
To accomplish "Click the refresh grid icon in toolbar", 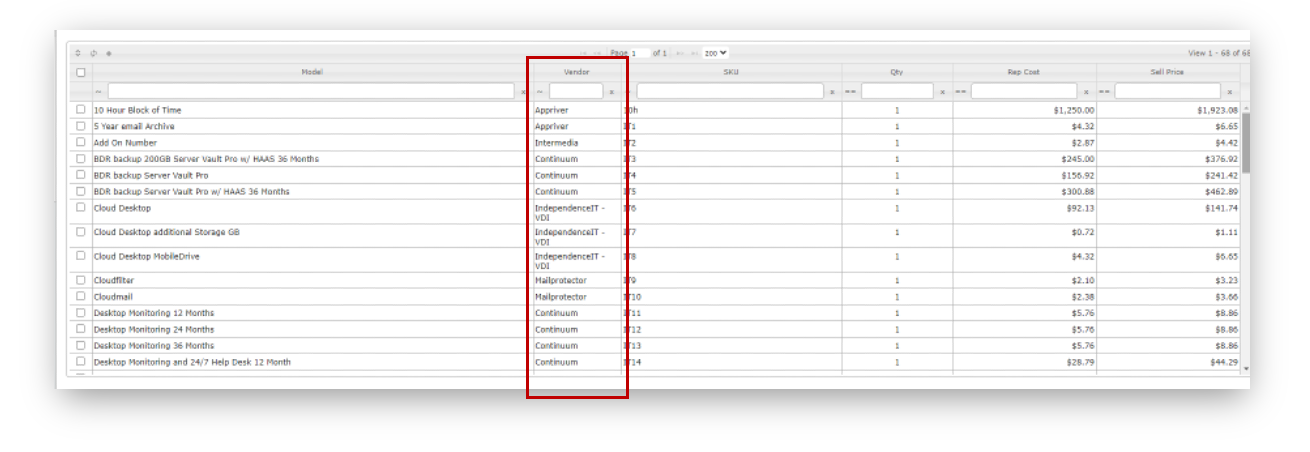I will pos(93,53).
